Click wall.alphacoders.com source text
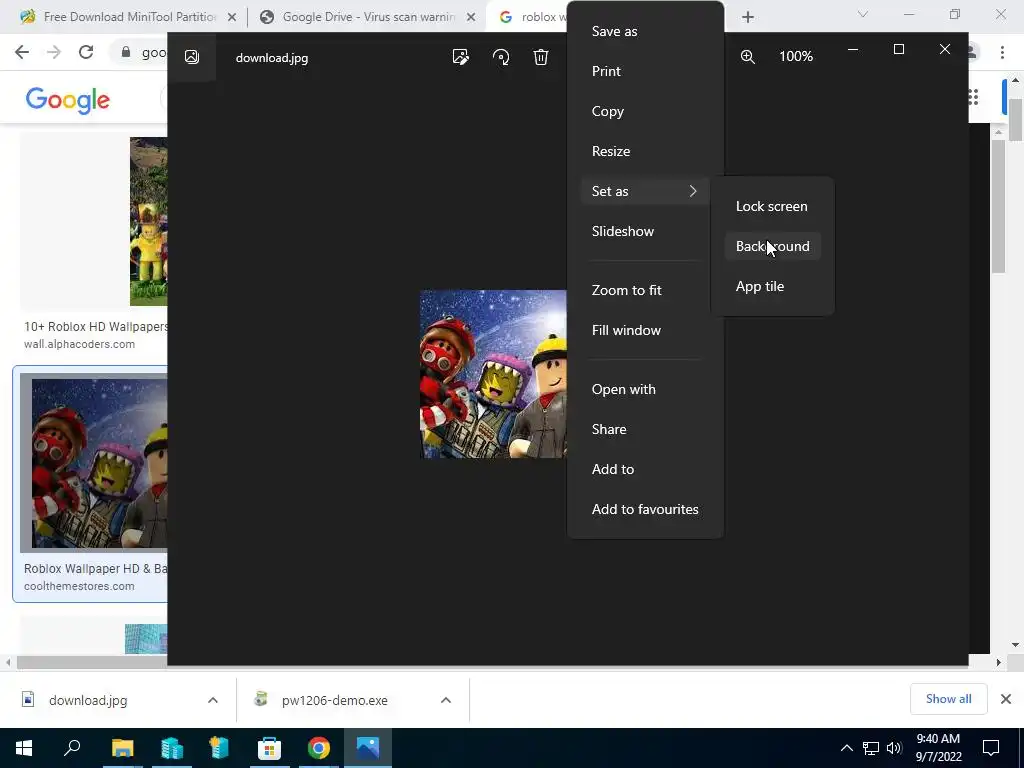Viewport: 1024px width, 768px height. [x=79, y=344]
